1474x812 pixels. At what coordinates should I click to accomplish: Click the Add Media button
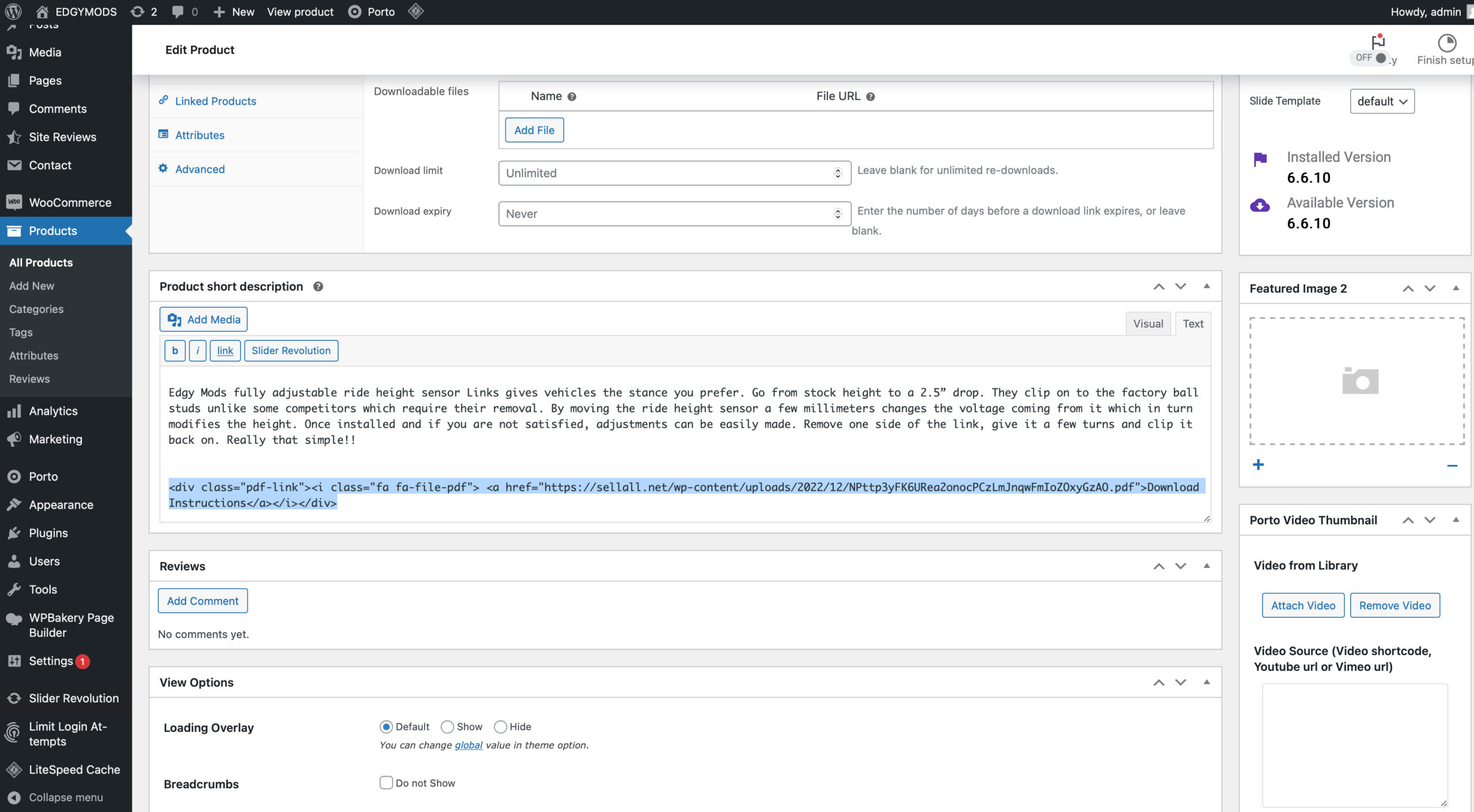tap(204, 319)
